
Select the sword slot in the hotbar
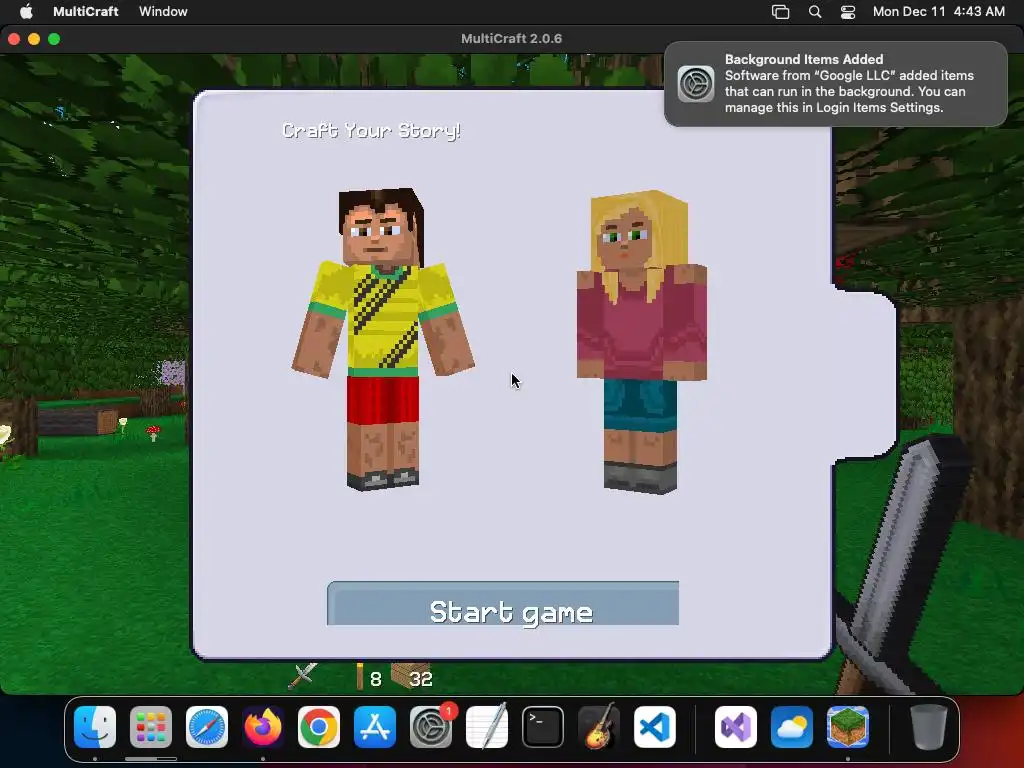click(x=303, y=677)
